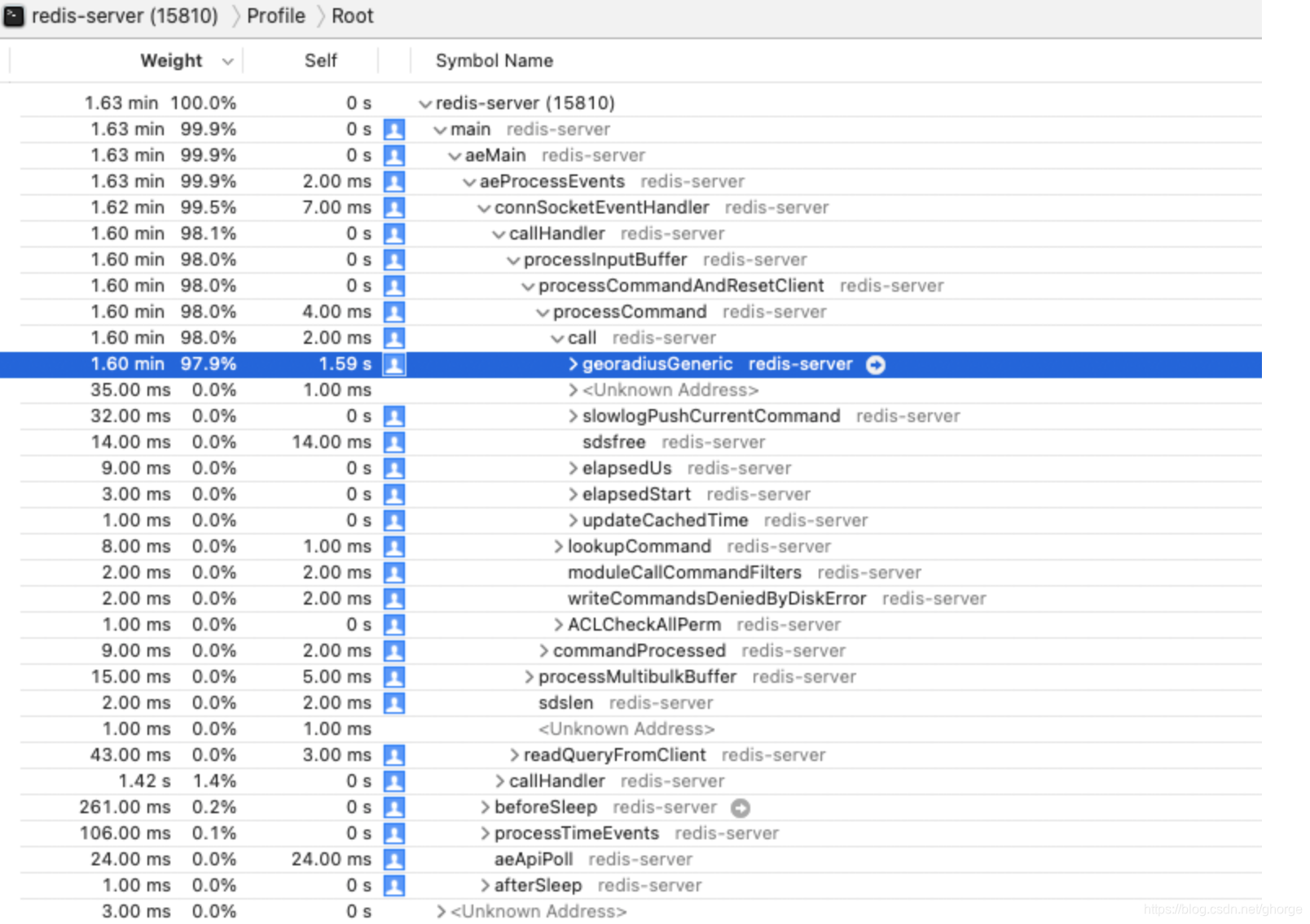
Task: Click the user icon beside slowlogPushCurrentCommand
Action: pos(394,416)
